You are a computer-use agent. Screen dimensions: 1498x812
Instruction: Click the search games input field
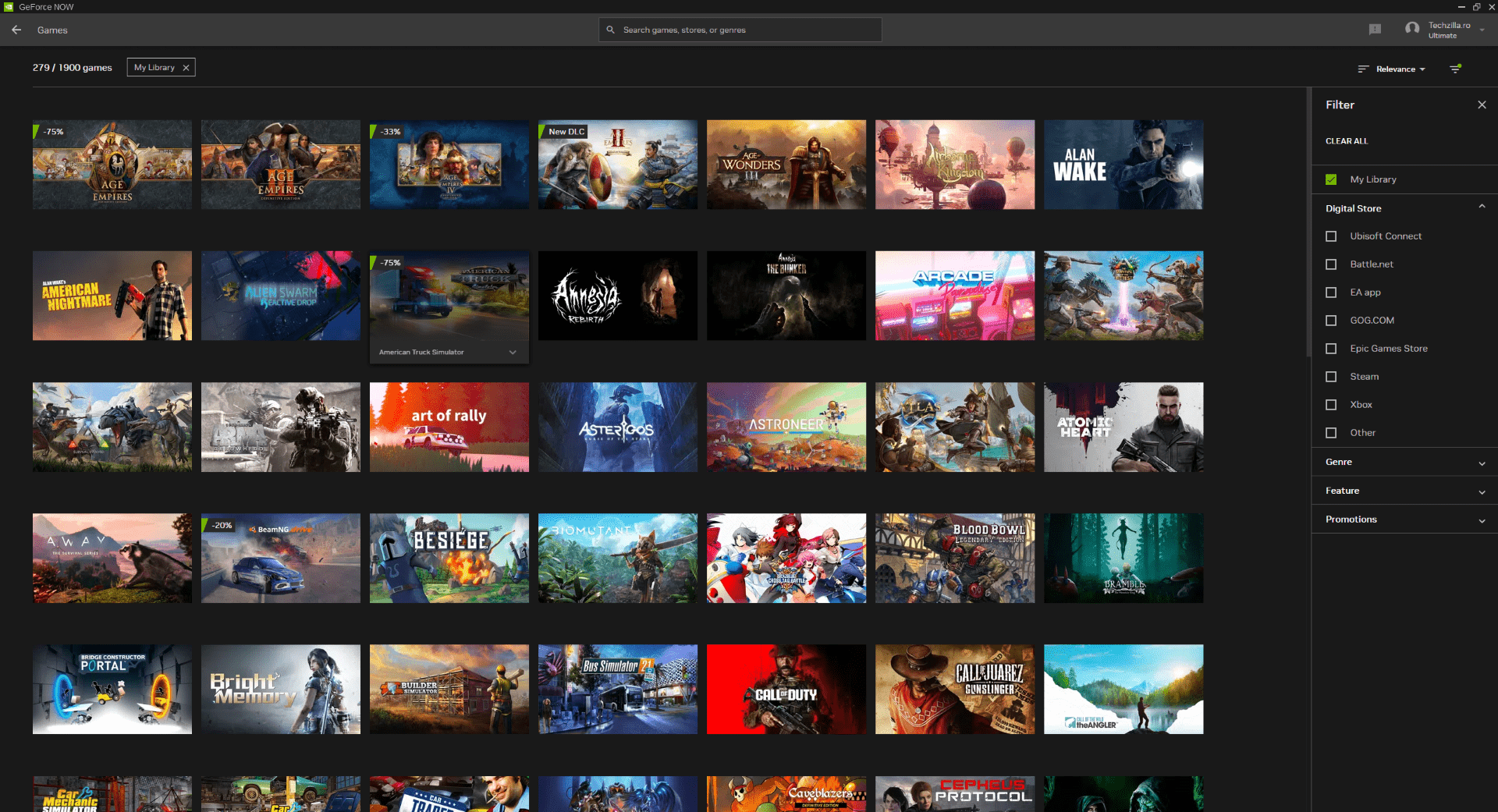coord(740,30)
